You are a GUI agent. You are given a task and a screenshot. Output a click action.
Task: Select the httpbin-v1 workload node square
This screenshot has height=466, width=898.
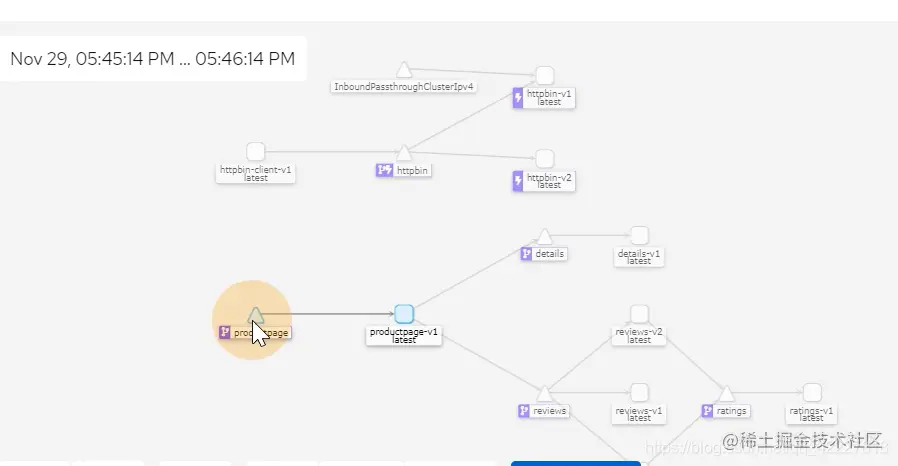point(544,75)
